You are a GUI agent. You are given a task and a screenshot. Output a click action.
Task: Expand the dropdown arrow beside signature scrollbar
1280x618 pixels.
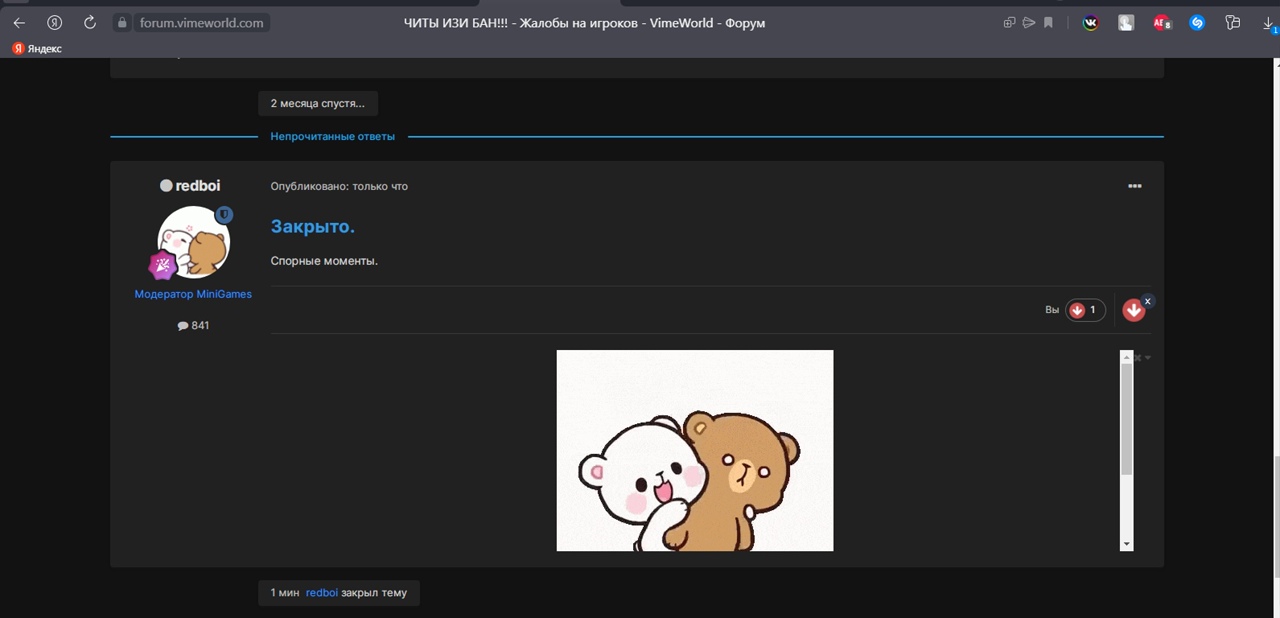tap(1148, 358)
